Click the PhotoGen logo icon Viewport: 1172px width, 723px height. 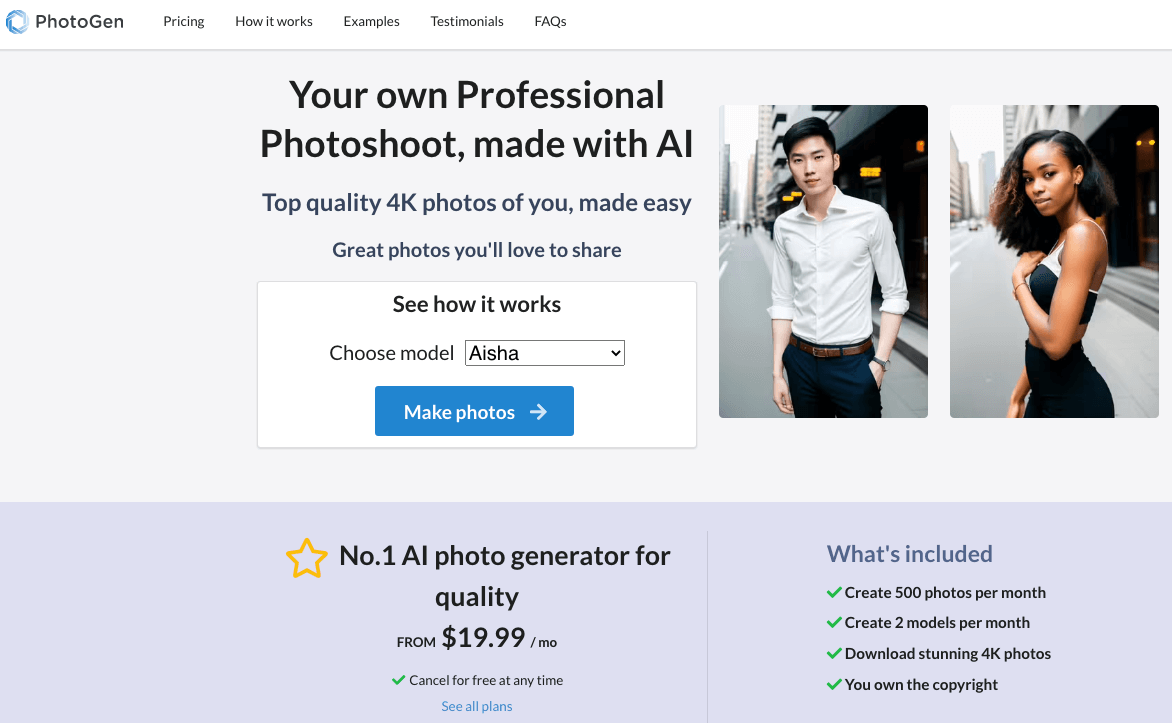[x=16, y=20]
